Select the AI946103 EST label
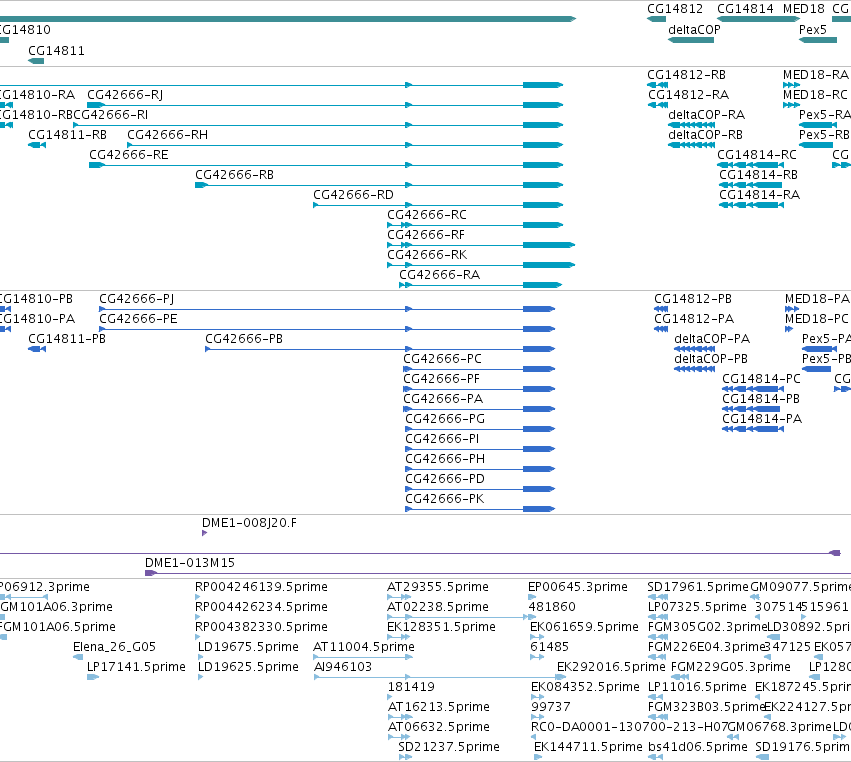 coord(343,667)
